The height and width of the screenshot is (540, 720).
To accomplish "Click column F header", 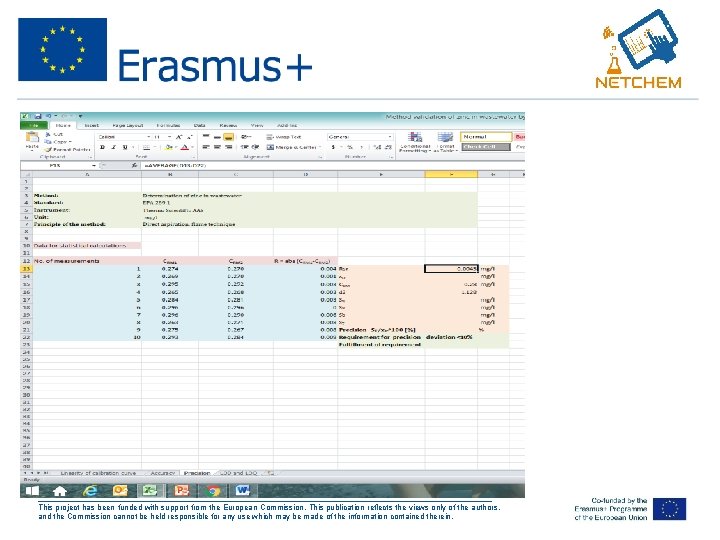I will click(x=451, y=174).
